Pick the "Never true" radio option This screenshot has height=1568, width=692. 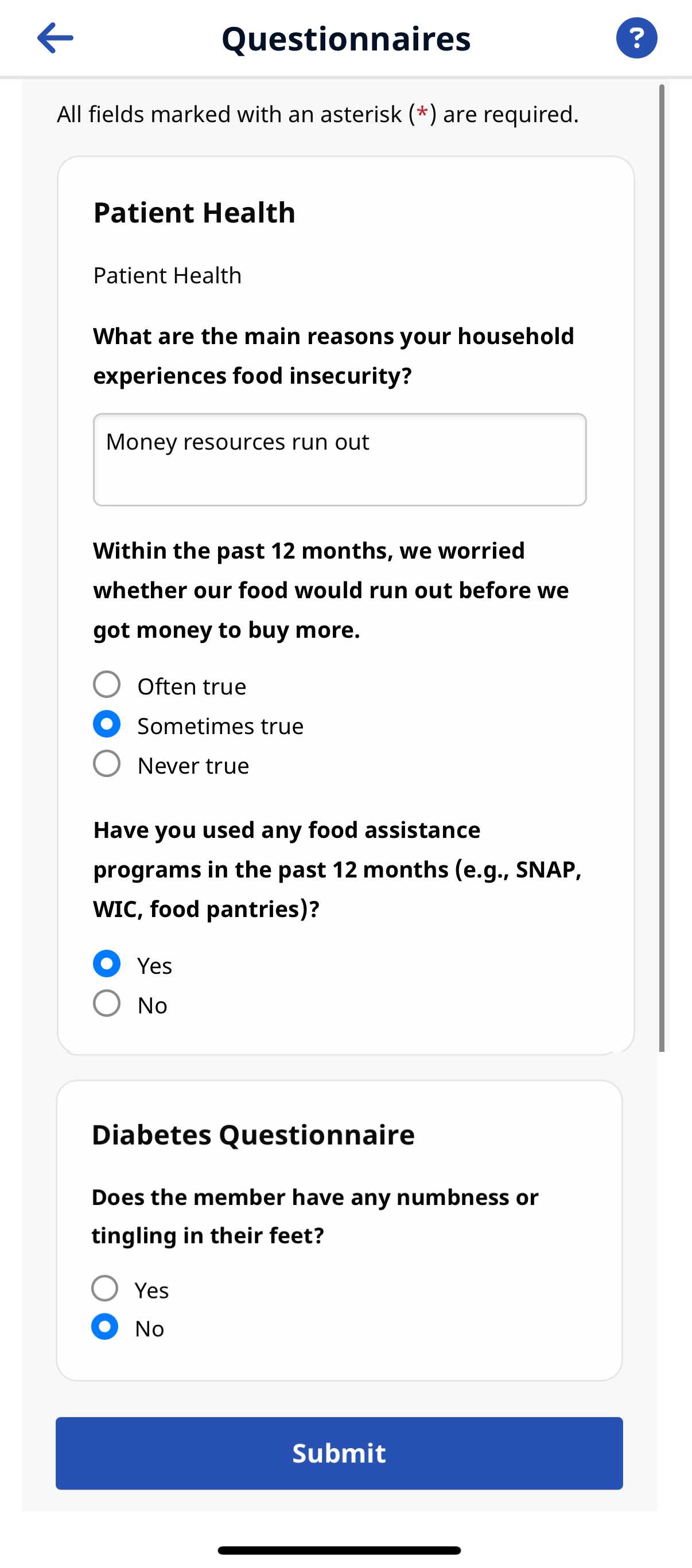point(107,764)
